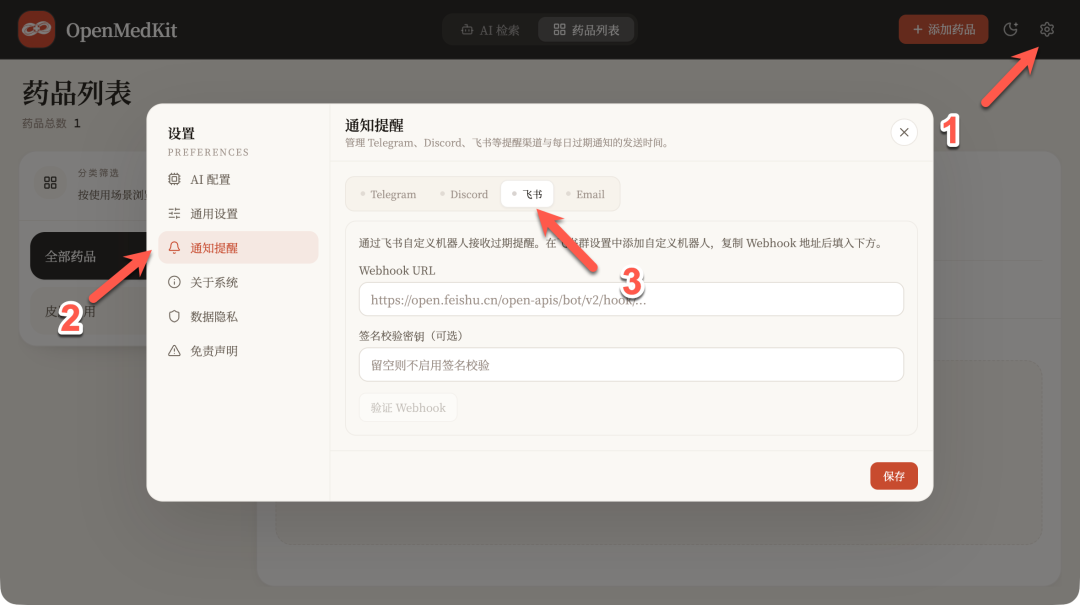Select the Discord notification tab
This screenshot has width=1080, height=605.
click(464, 194)
